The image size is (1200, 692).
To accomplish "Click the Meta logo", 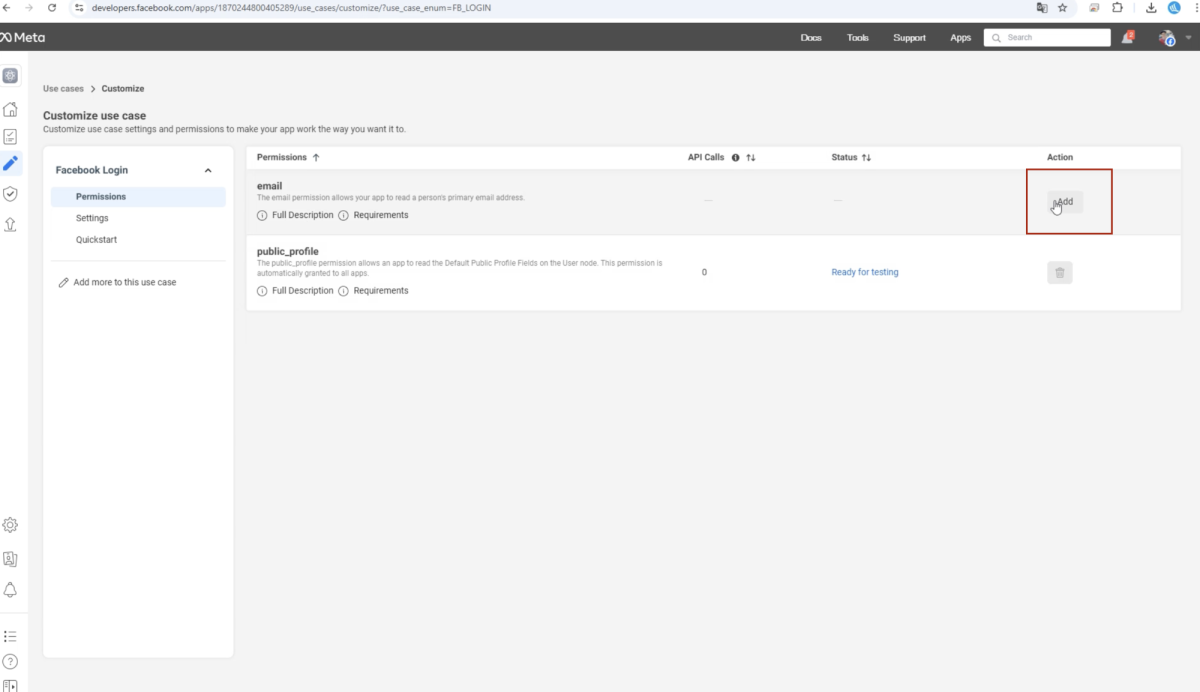I will (x=22, y=37).
